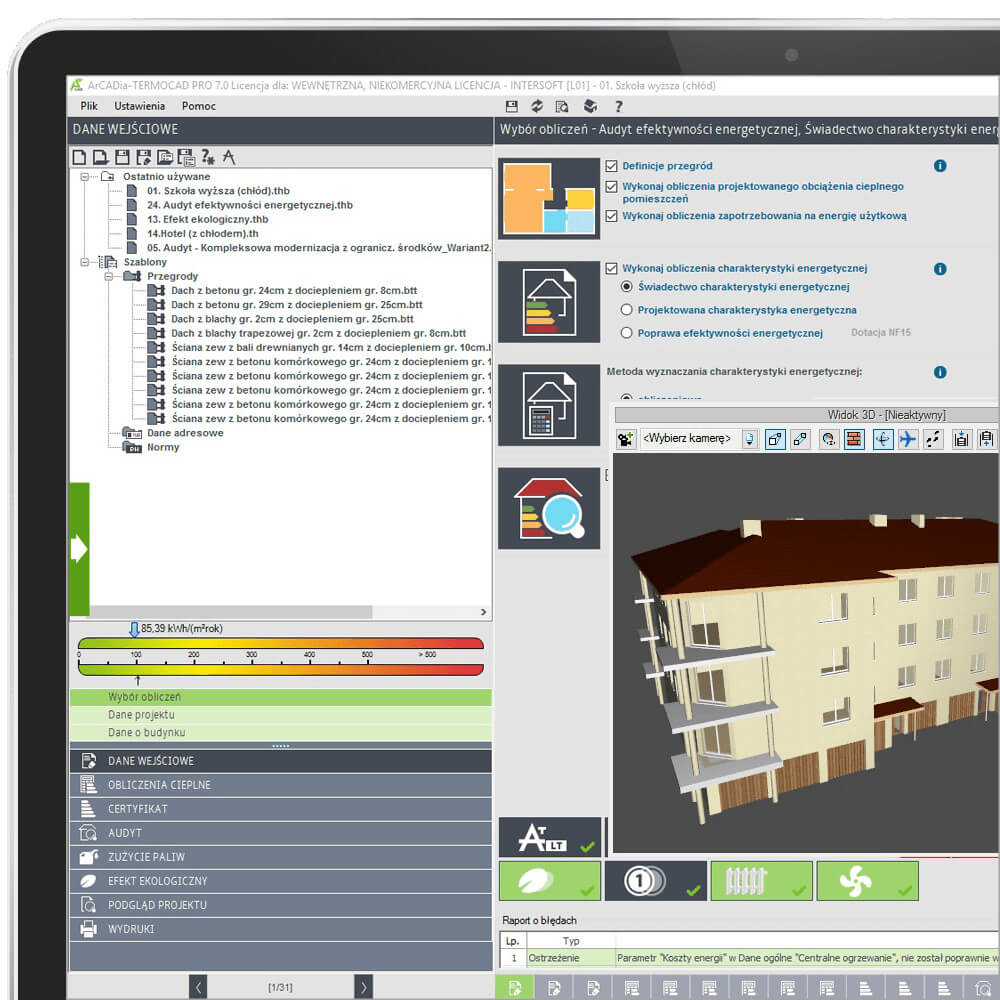Click the add camera icon in 3D view
Screen dimensions: 1000x1000
625,439
